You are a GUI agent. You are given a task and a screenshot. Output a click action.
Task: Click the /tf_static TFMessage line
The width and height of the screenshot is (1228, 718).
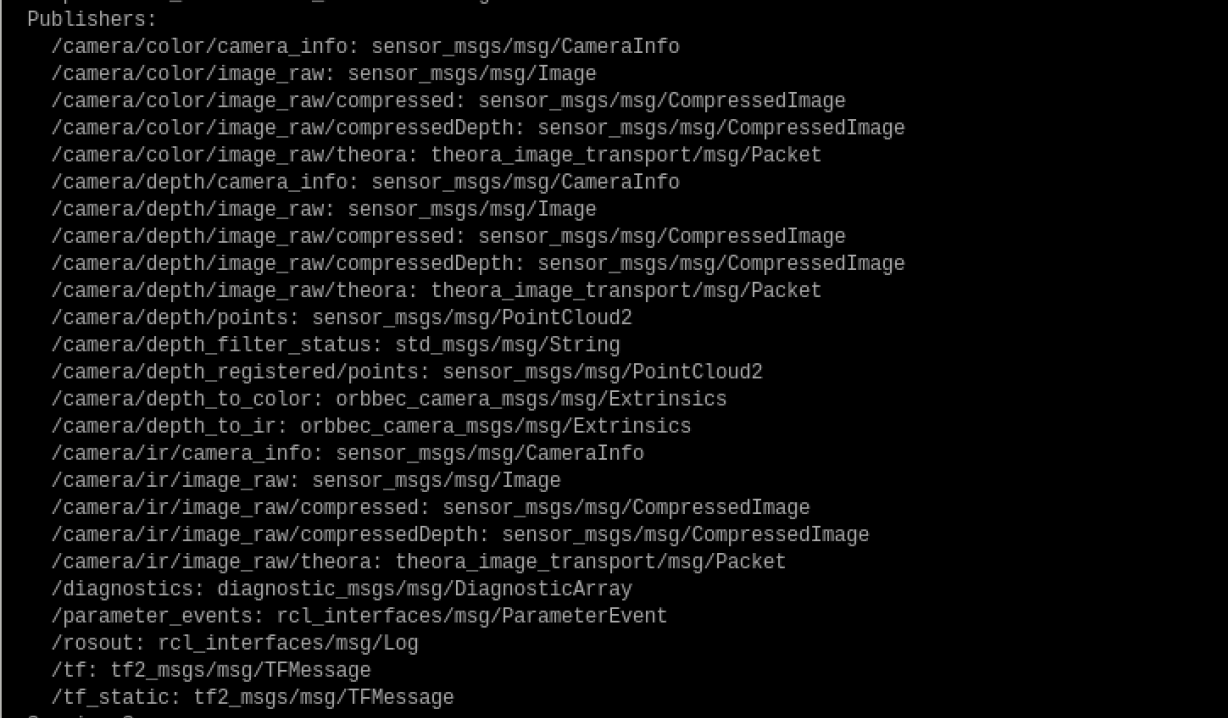point(252,696)
